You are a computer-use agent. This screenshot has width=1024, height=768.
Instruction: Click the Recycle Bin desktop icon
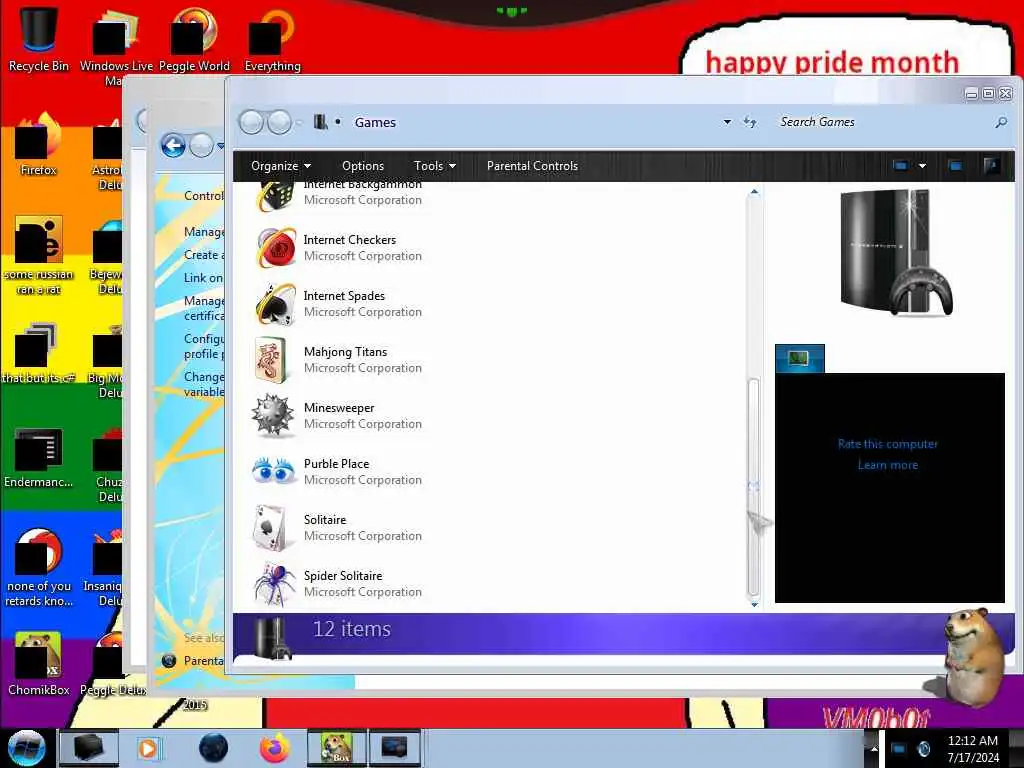coord(39,39)
